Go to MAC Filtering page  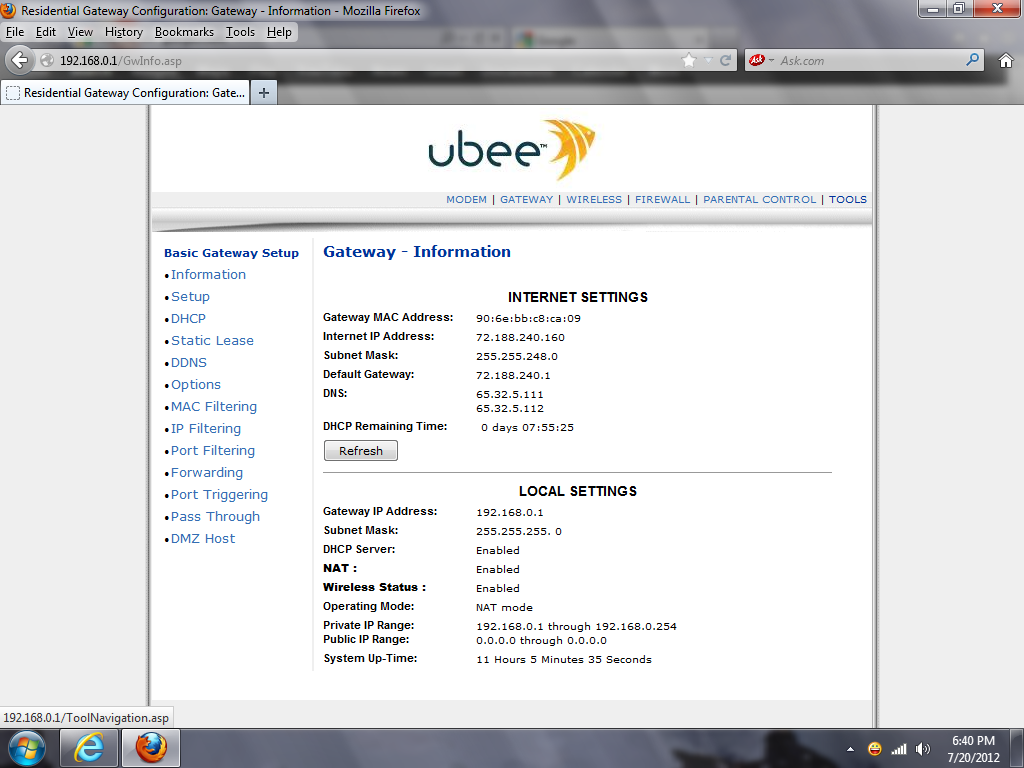coord(213,407)
